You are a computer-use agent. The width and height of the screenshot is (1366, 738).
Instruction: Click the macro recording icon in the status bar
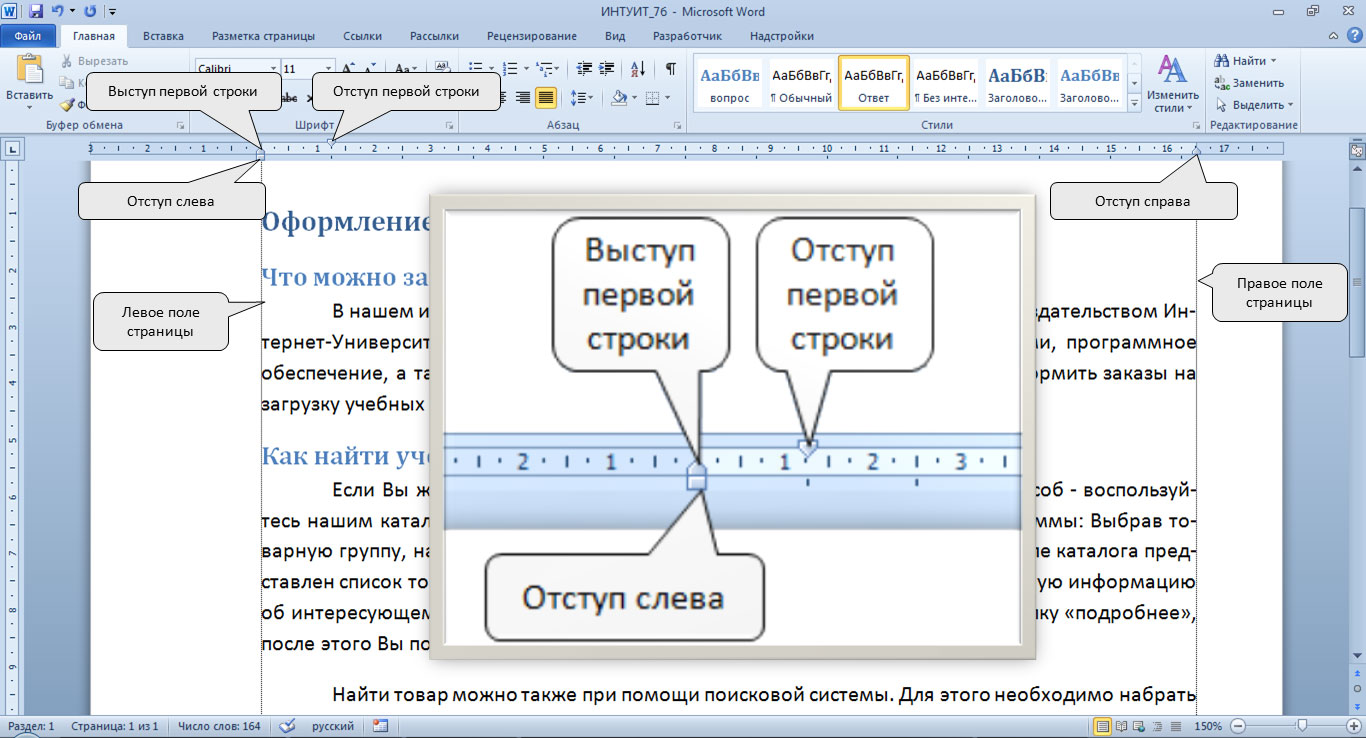pos(380,725)
